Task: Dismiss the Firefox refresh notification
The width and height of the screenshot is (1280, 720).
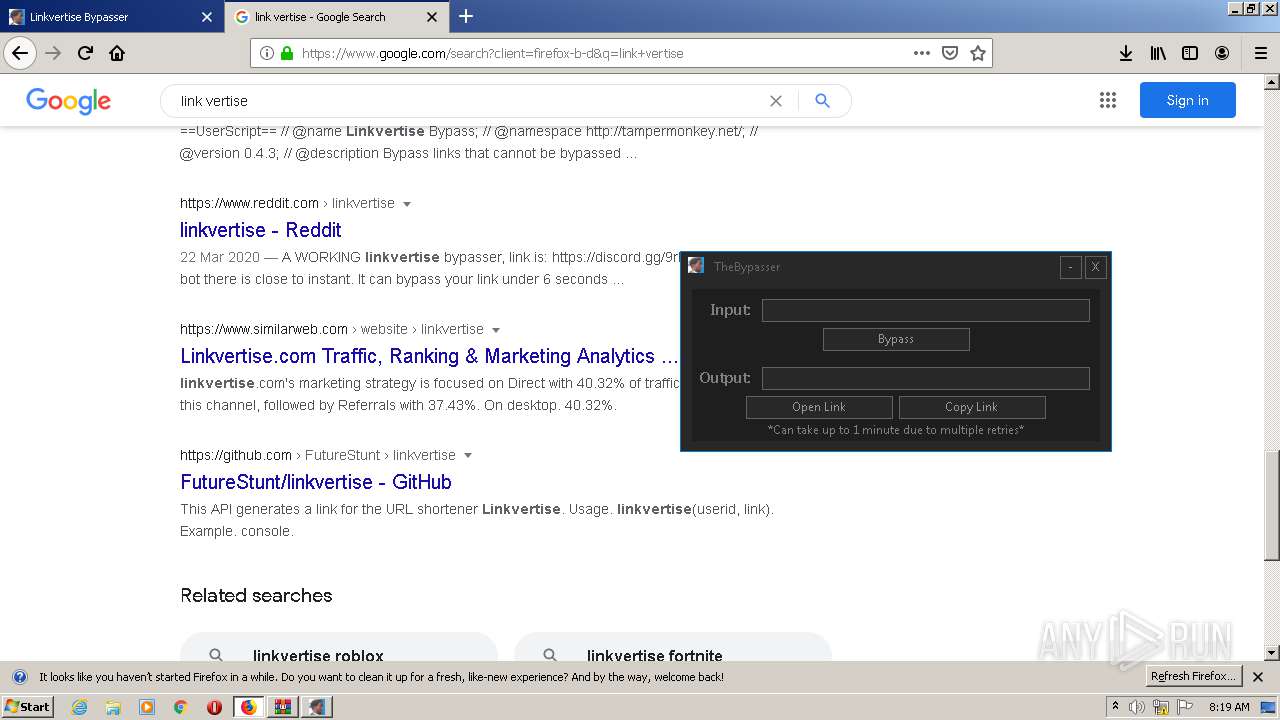Action: pyautogui.click(x=1259, y=677)
